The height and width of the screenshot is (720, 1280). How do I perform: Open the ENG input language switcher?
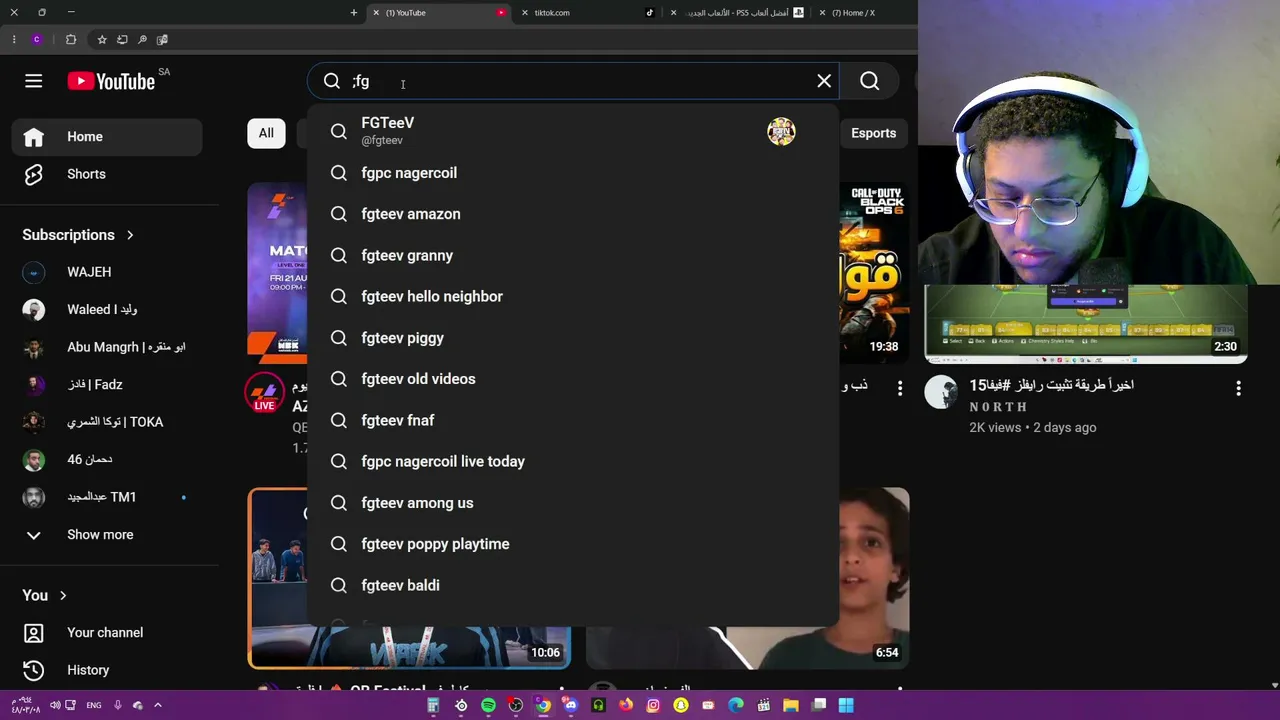point(94,705)
